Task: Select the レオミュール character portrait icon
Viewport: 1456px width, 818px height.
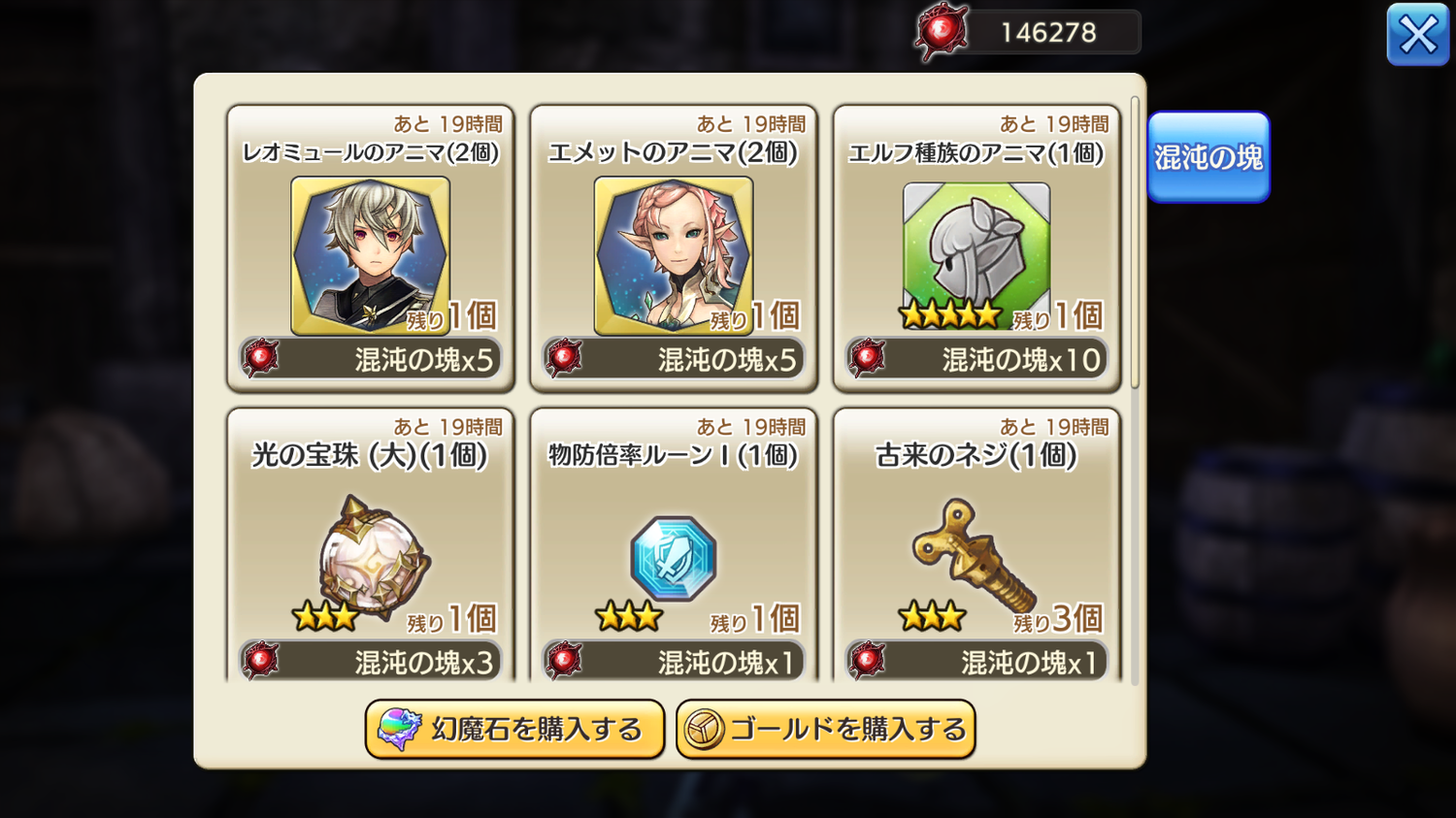Action: click(x=370, y=255)
